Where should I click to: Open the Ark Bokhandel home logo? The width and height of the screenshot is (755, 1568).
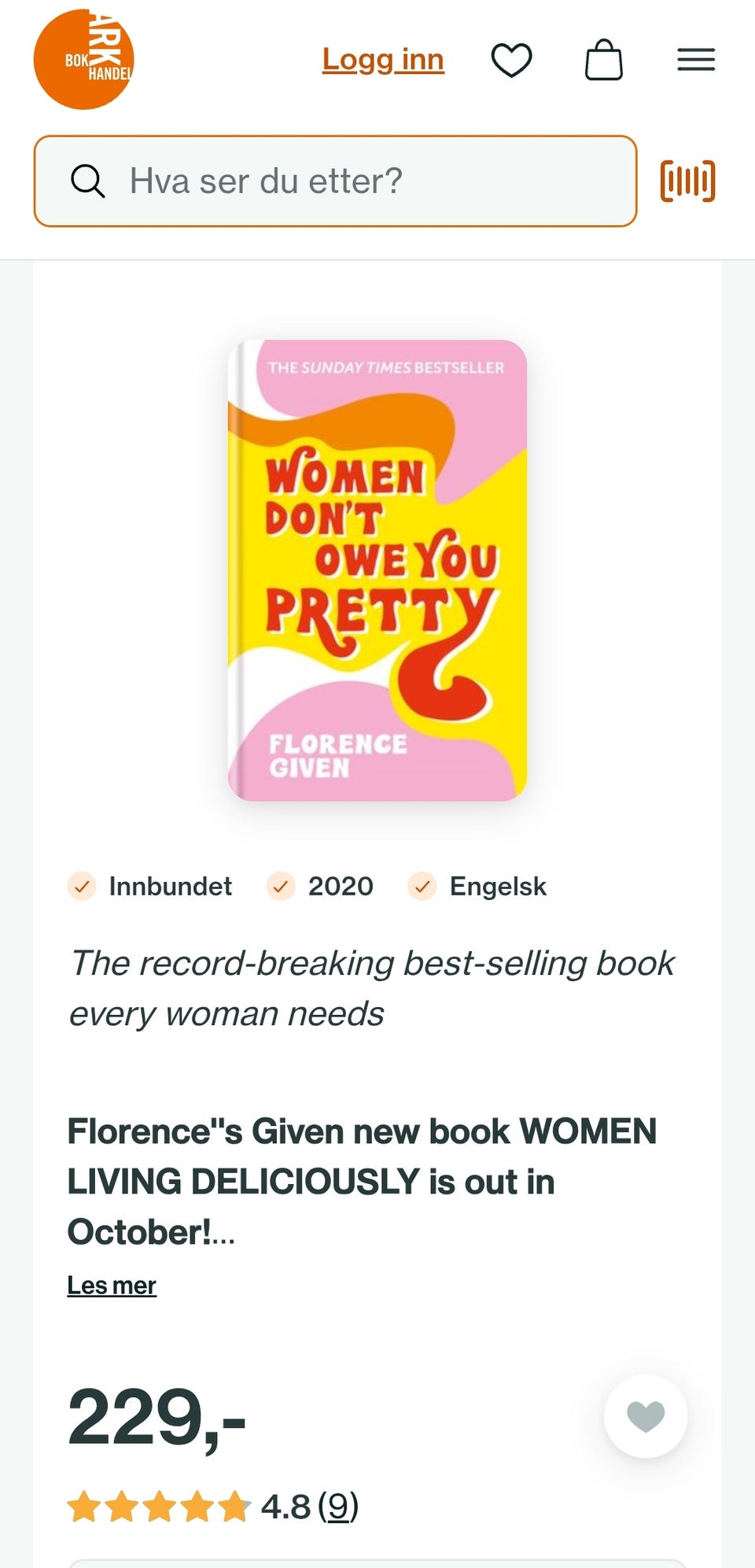point(84,60)
